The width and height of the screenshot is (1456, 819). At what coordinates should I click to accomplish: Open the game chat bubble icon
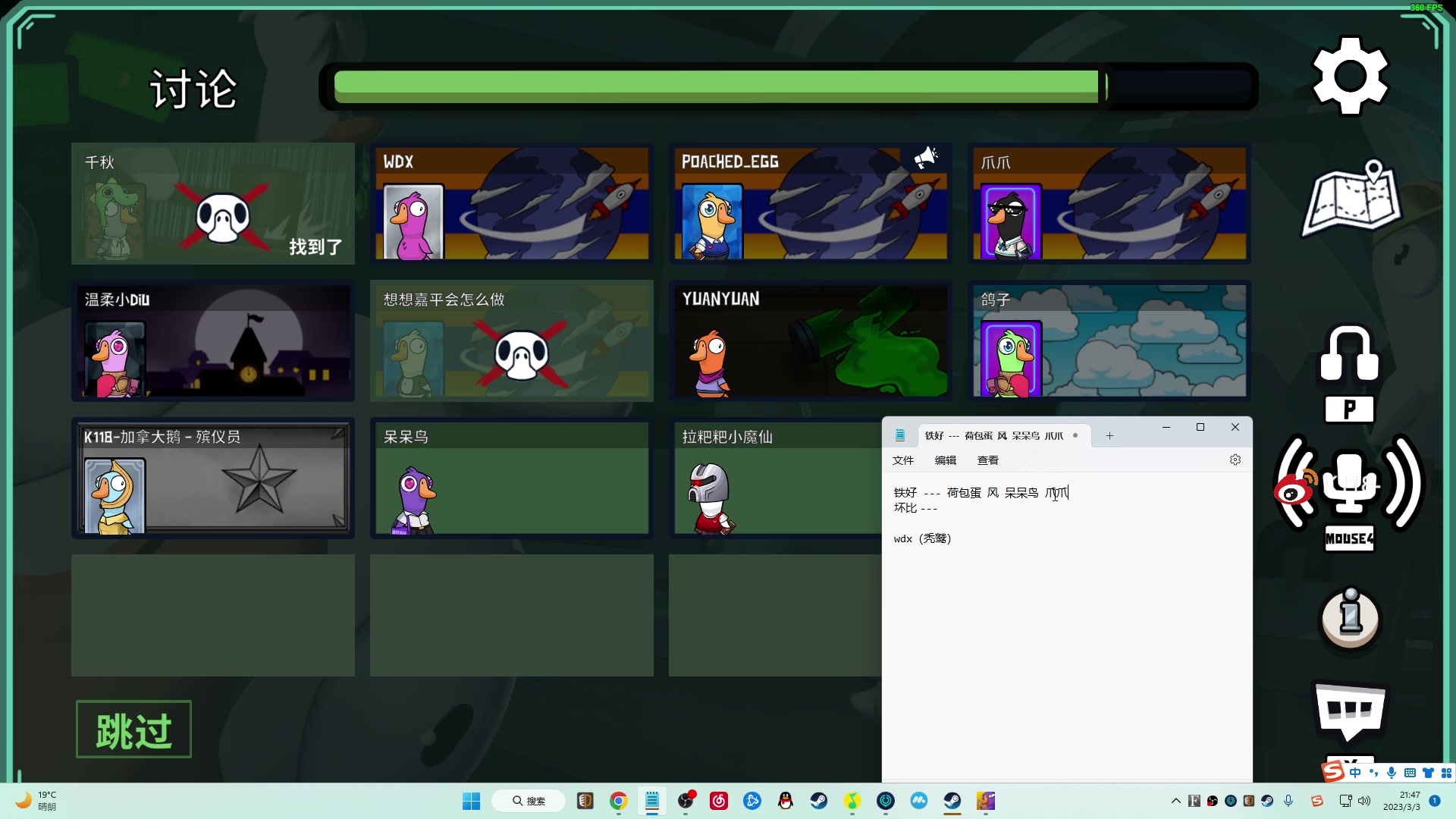[x=1350, y=711]
